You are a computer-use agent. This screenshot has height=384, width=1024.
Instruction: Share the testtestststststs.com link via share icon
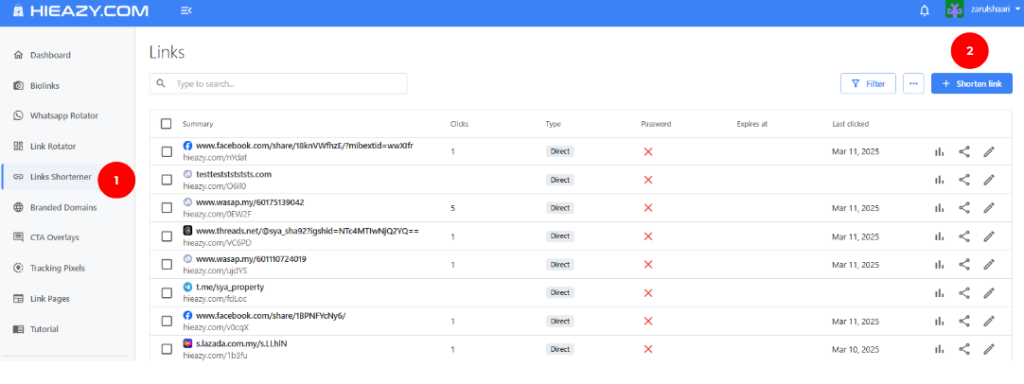(964, 180)
